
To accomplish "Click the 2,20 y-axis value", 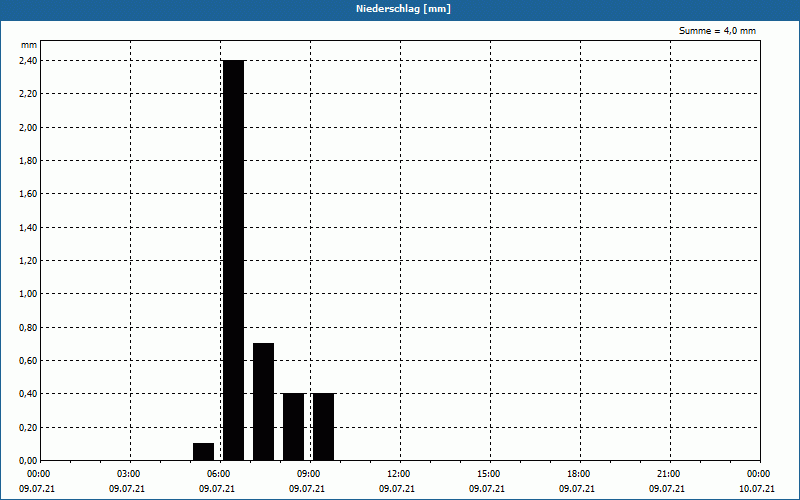I will click(28, 94).
